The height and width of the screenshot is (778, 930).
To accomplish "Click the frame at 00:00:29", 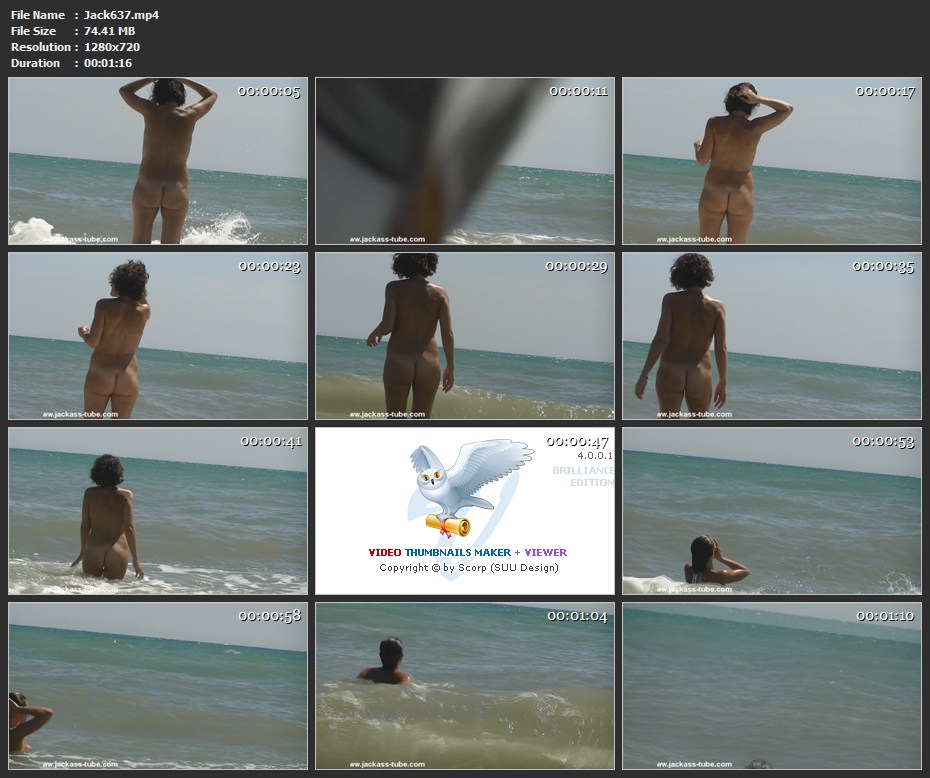I will tap(465, 336).
